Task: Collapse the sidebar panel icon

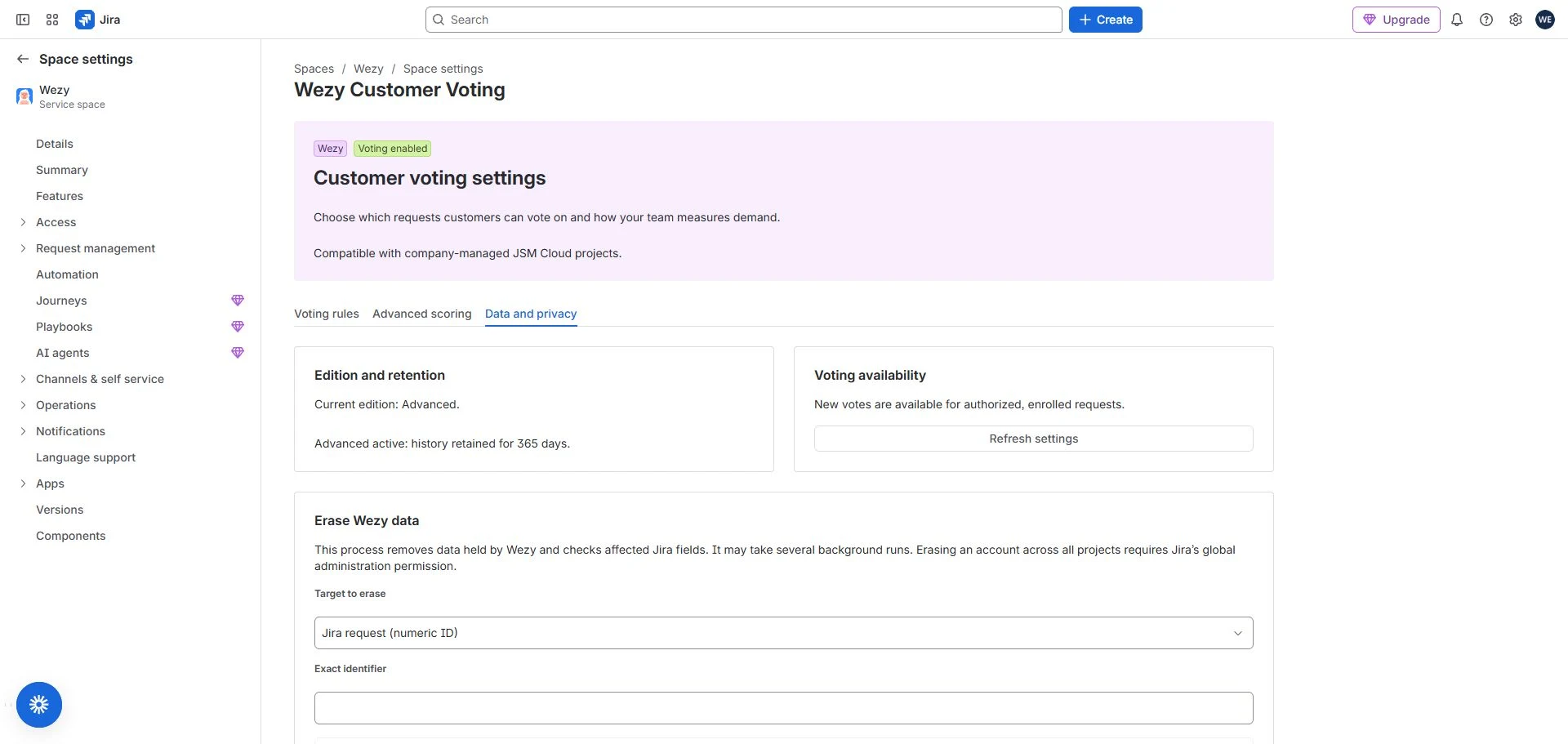Action: [23, 20]
